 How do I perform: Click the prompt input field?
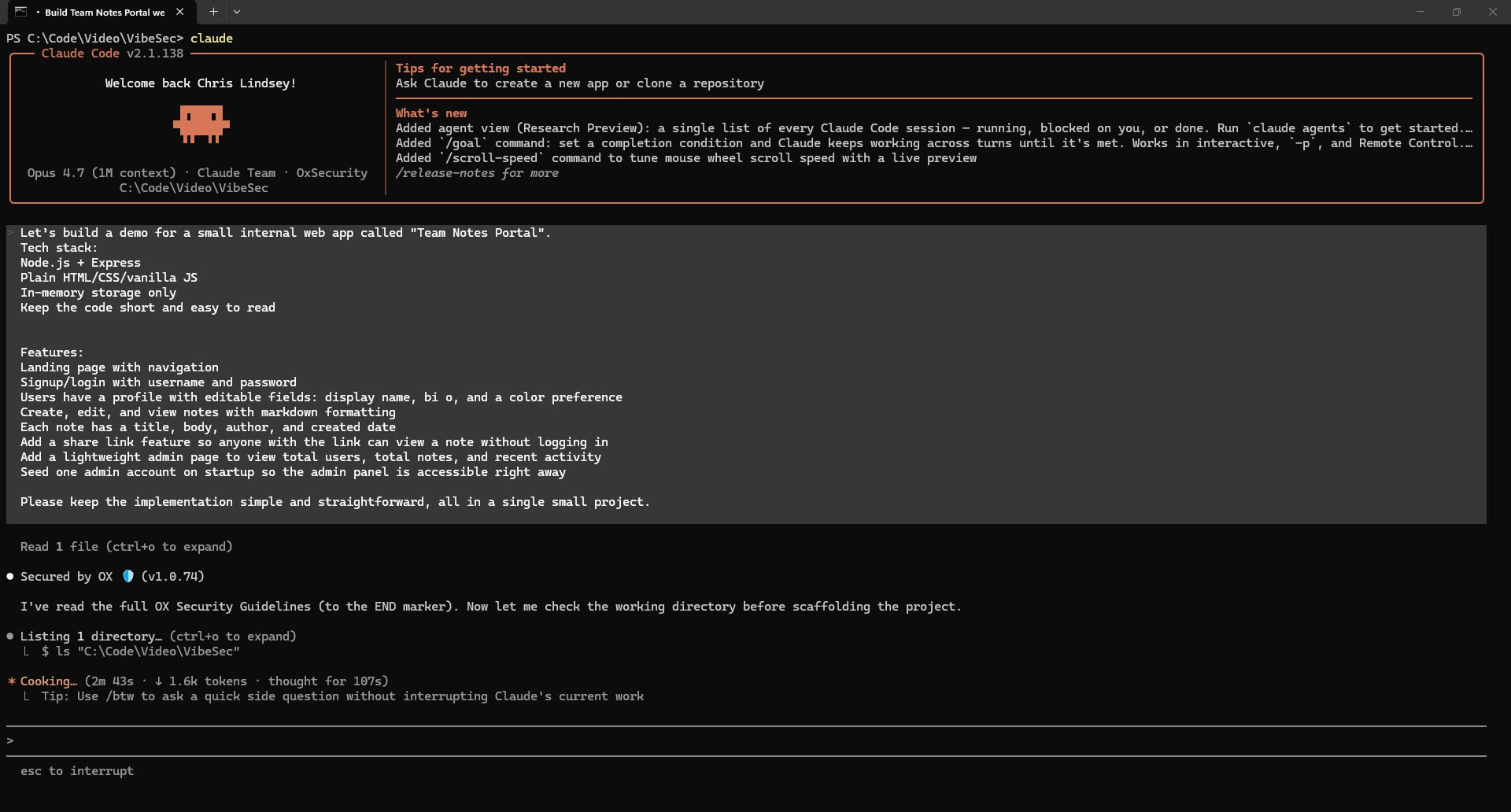click(x=746, y=740)
